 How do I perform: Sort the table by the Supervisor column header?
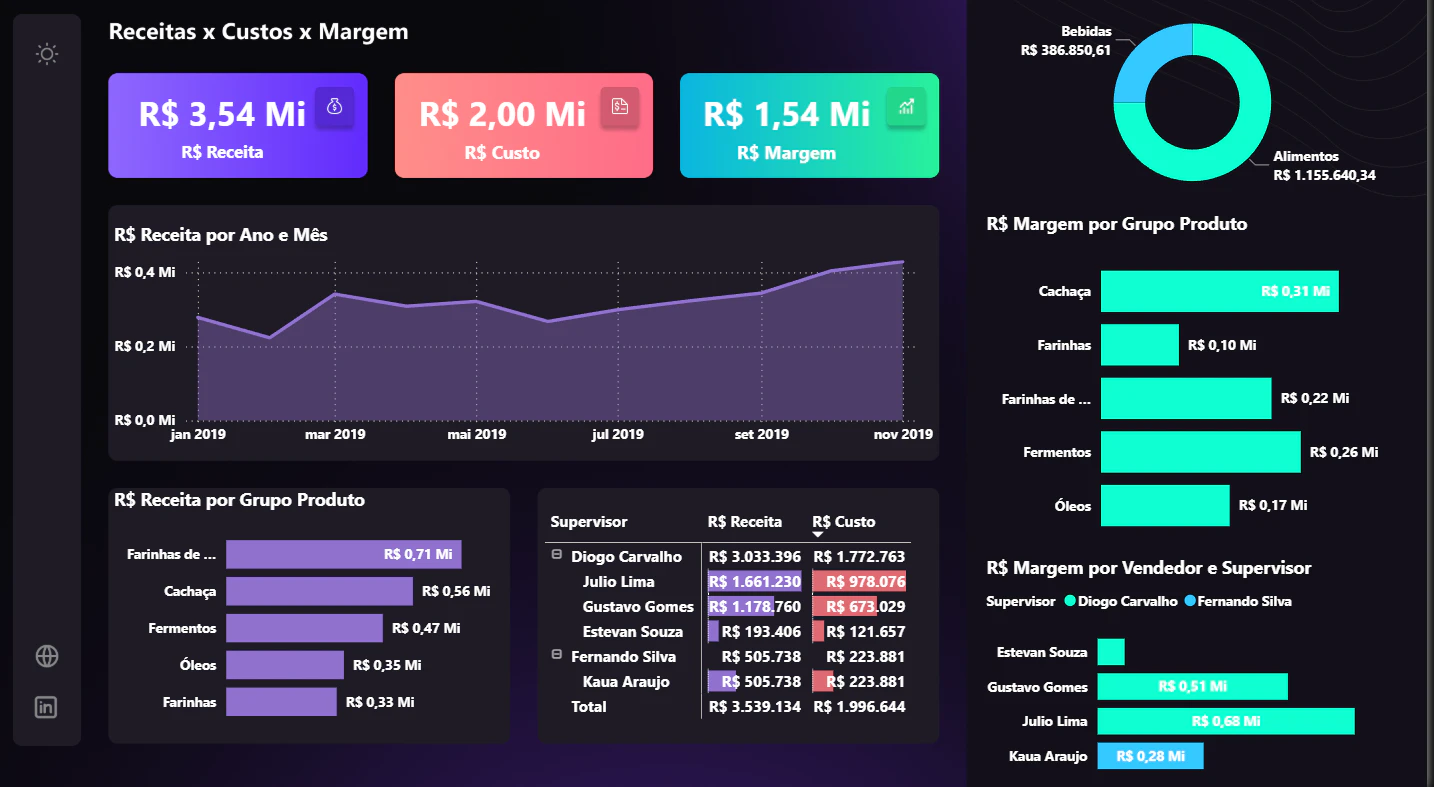click(x=589, y=522)
